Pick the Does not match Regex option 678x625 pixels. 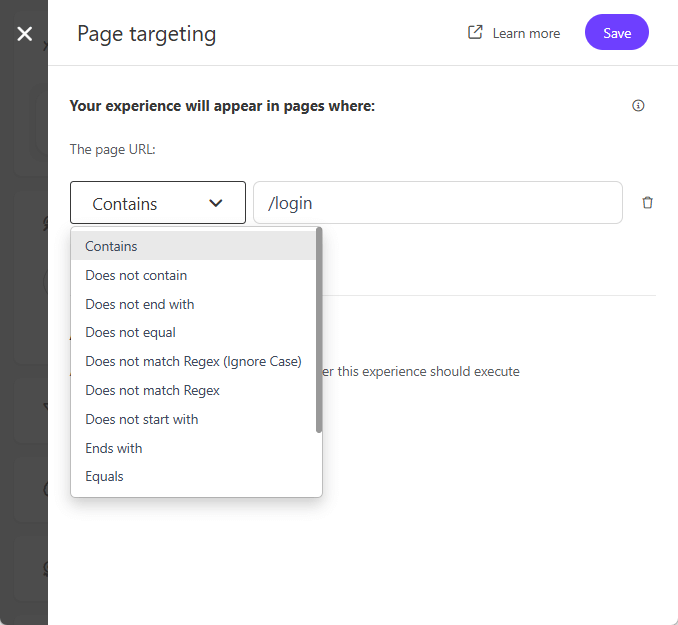pos(193,390)
